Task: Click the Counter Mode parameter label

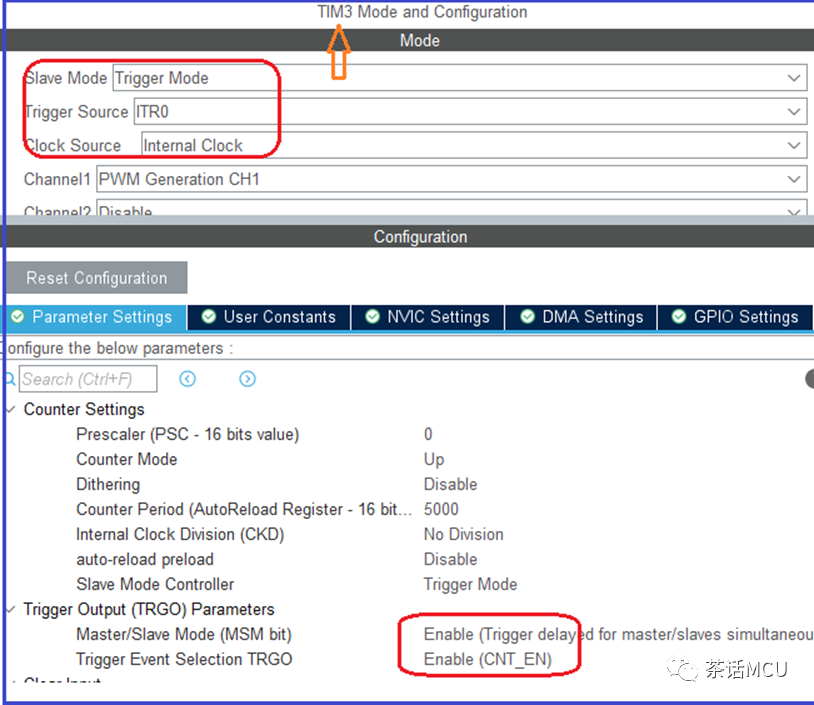Action: click(127, 459)
